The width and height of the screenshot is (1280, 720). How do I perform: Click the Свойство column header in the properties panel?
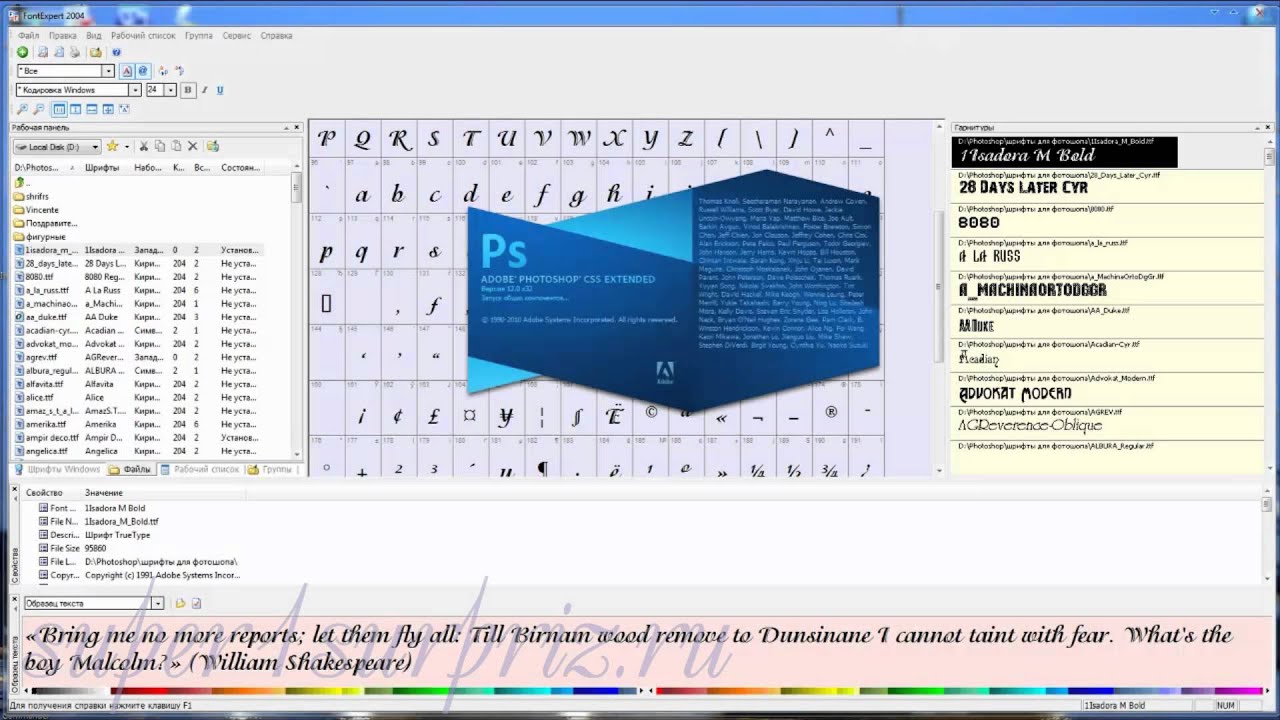point(51,492)
